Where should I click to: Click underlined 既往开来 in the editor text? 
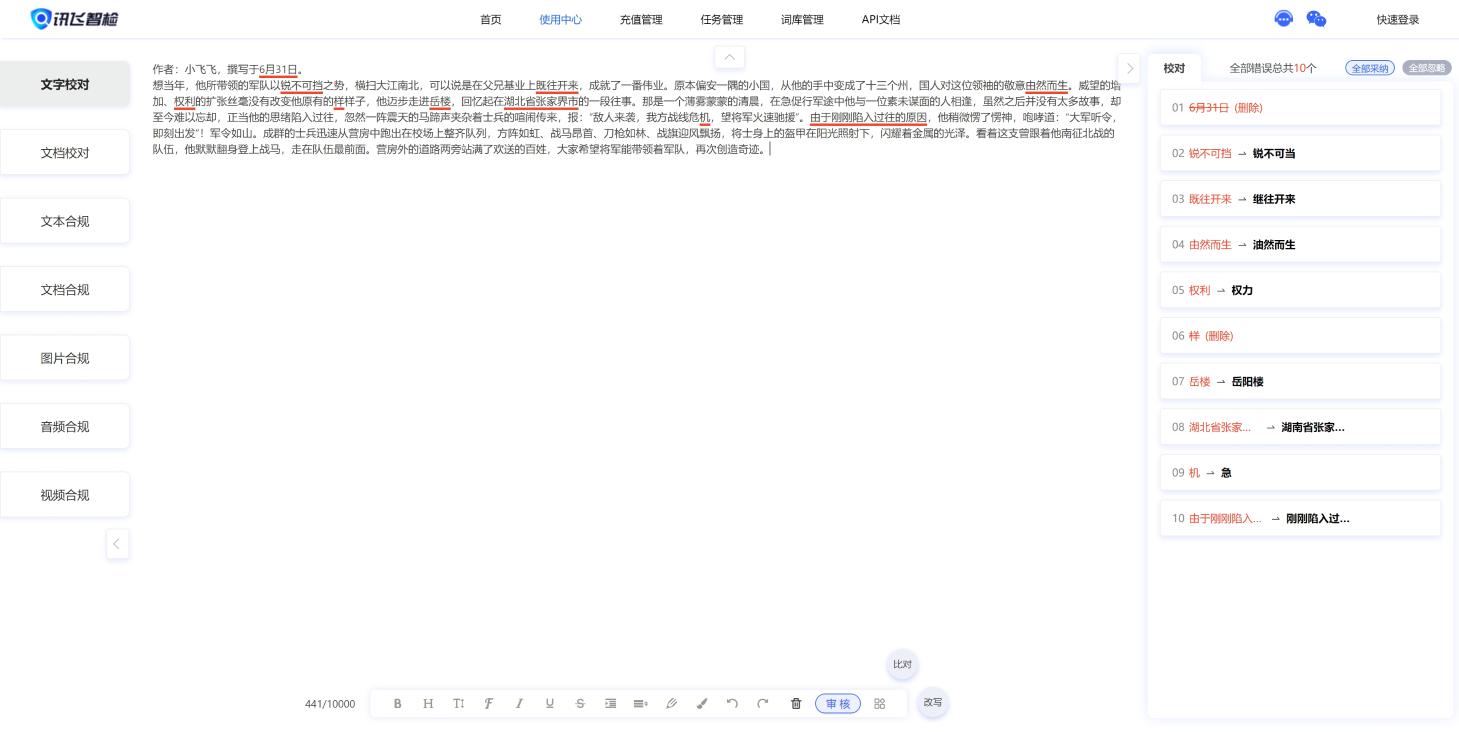[557, 85]
